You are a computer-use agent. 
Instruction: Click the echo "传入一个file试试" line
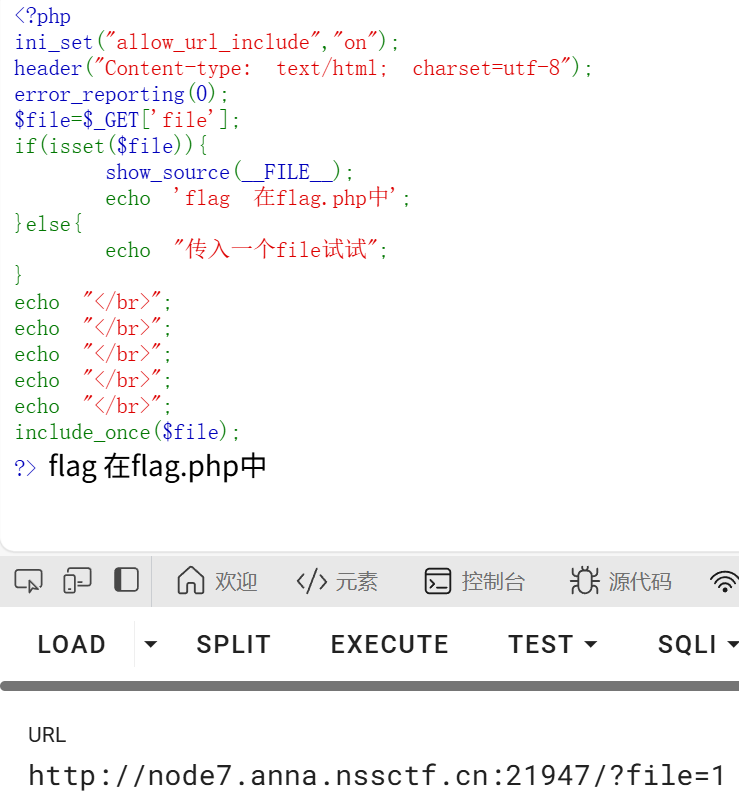pyautogui.click(x=246, y=250)
